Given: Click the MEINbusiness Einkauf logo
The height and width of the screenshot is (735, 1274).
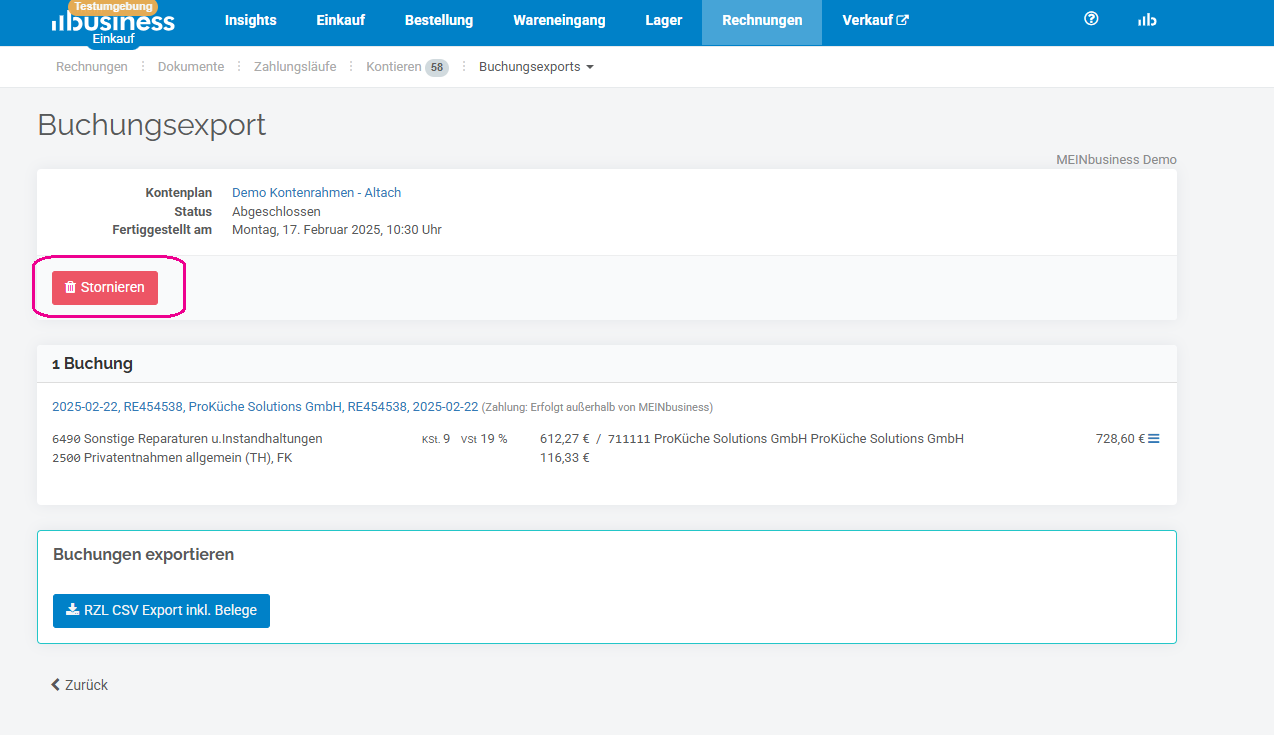Looking at the screenshot, I should [x=113, y=22].
